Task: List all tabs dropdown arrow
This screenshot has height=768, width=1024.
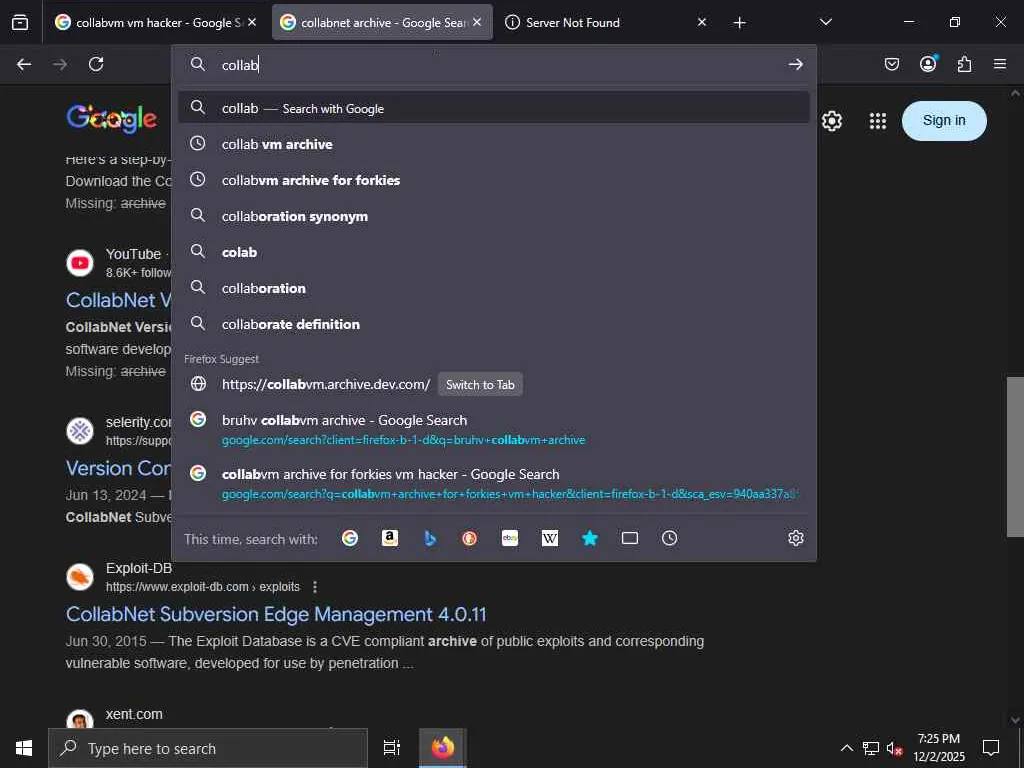Action: pyautogui.click(x=825, y=22)
